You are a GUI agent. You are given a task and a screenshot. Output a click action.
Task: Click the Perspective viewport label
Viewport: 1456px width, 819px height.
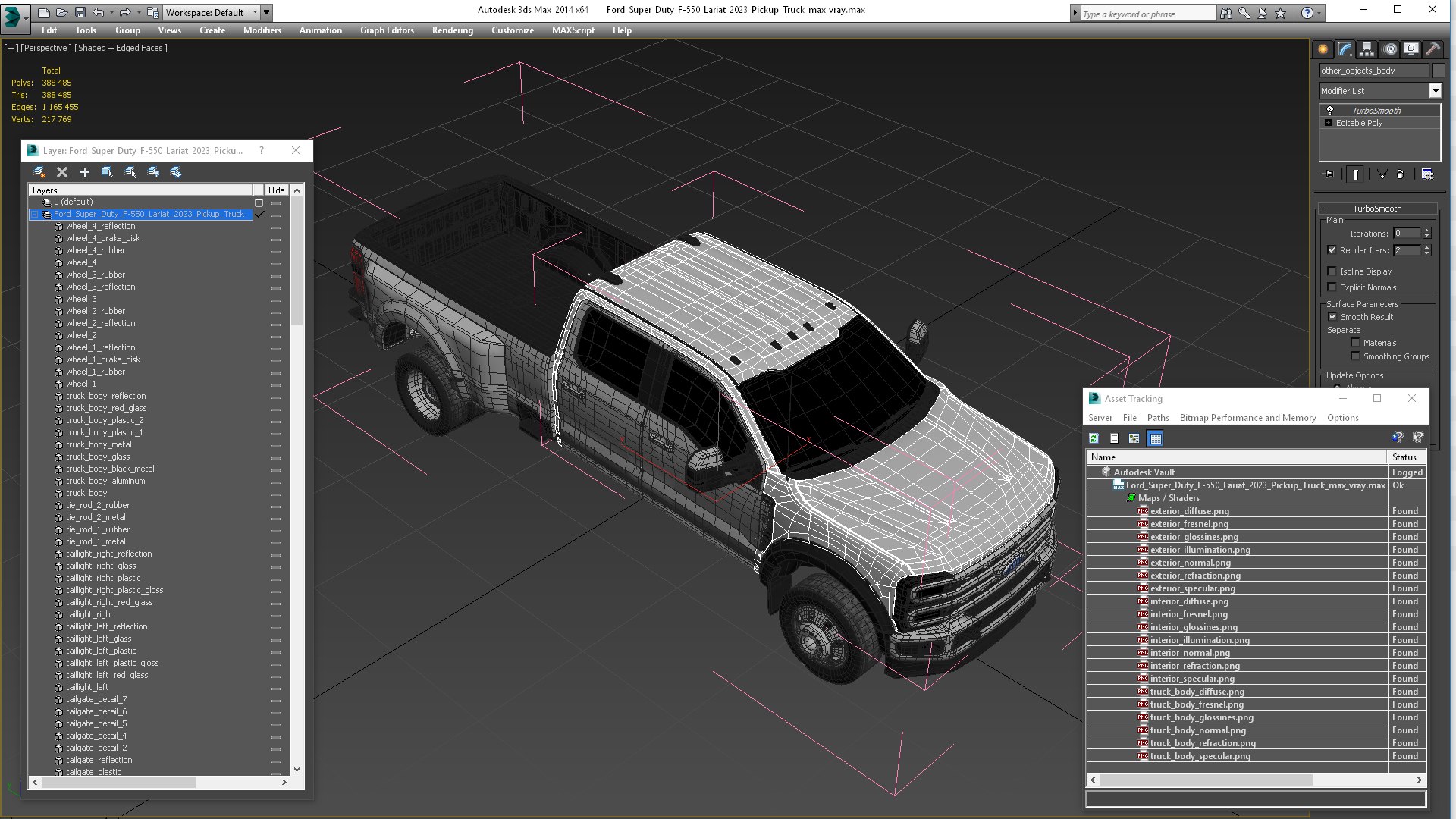tap(46, 48)
